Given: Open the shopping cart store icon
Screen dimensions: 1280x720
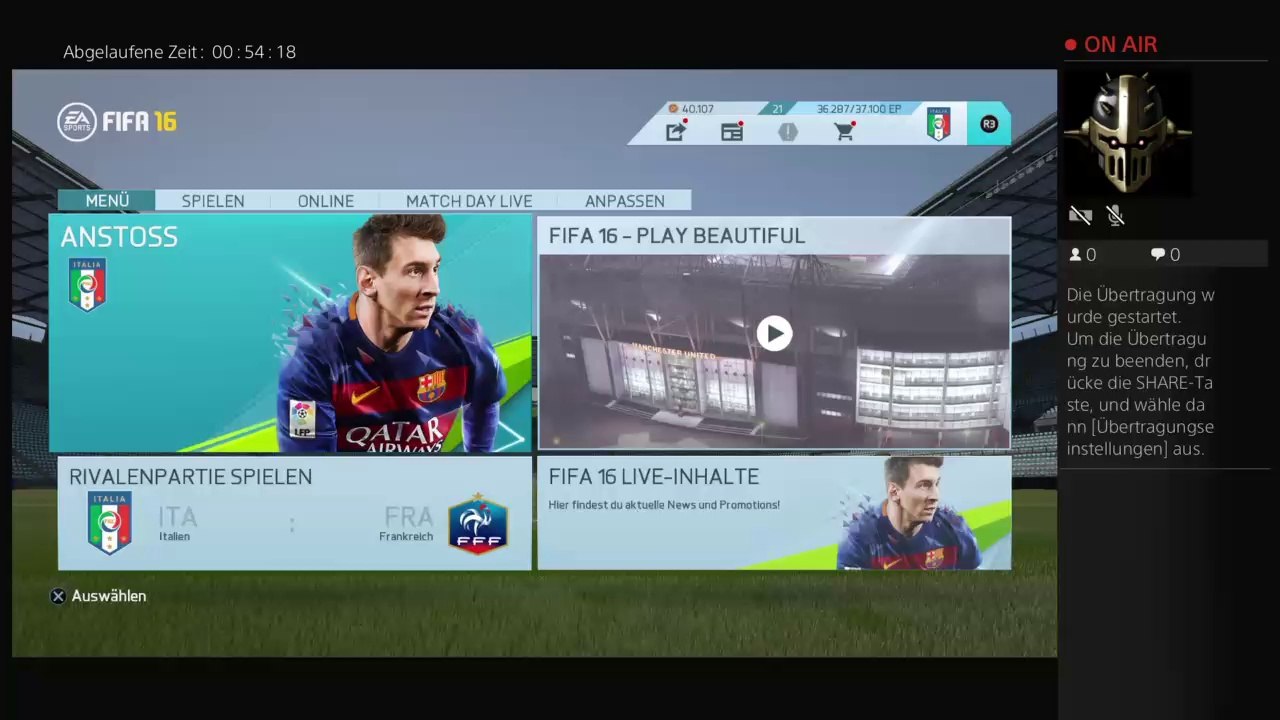Looking at the screenshot, I should tap(845, 132).
